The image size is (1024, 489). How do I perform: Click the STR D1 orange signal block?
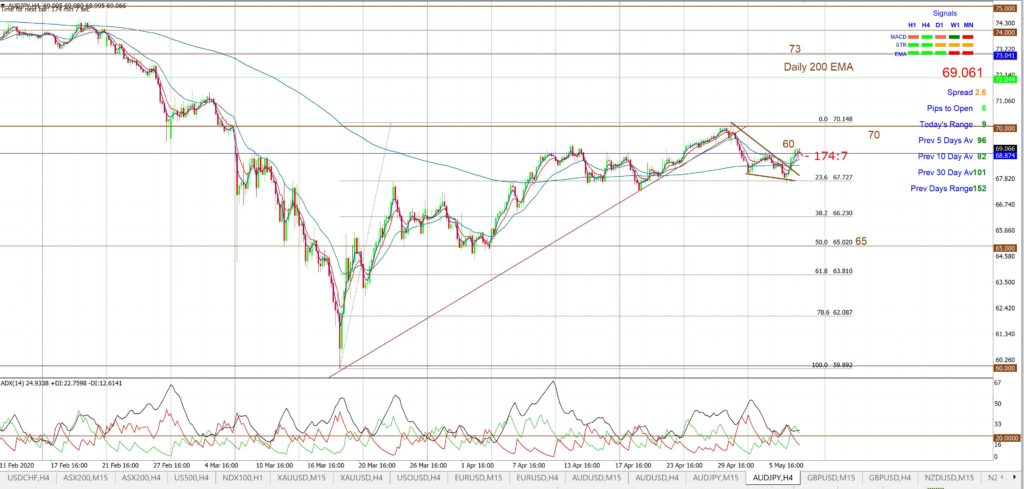940,45
